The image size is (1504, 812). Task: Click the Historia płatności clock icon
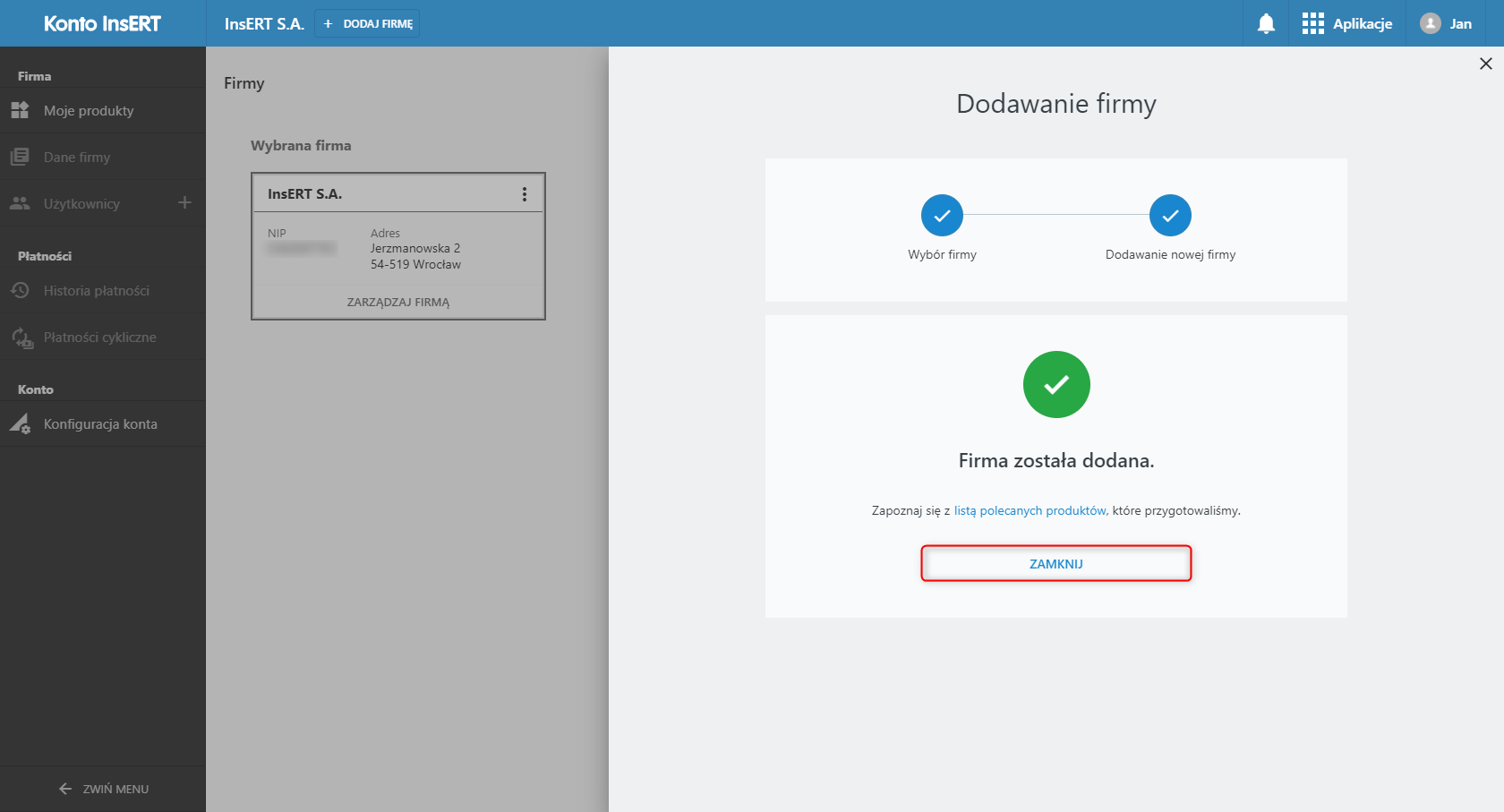click(20, 290)
